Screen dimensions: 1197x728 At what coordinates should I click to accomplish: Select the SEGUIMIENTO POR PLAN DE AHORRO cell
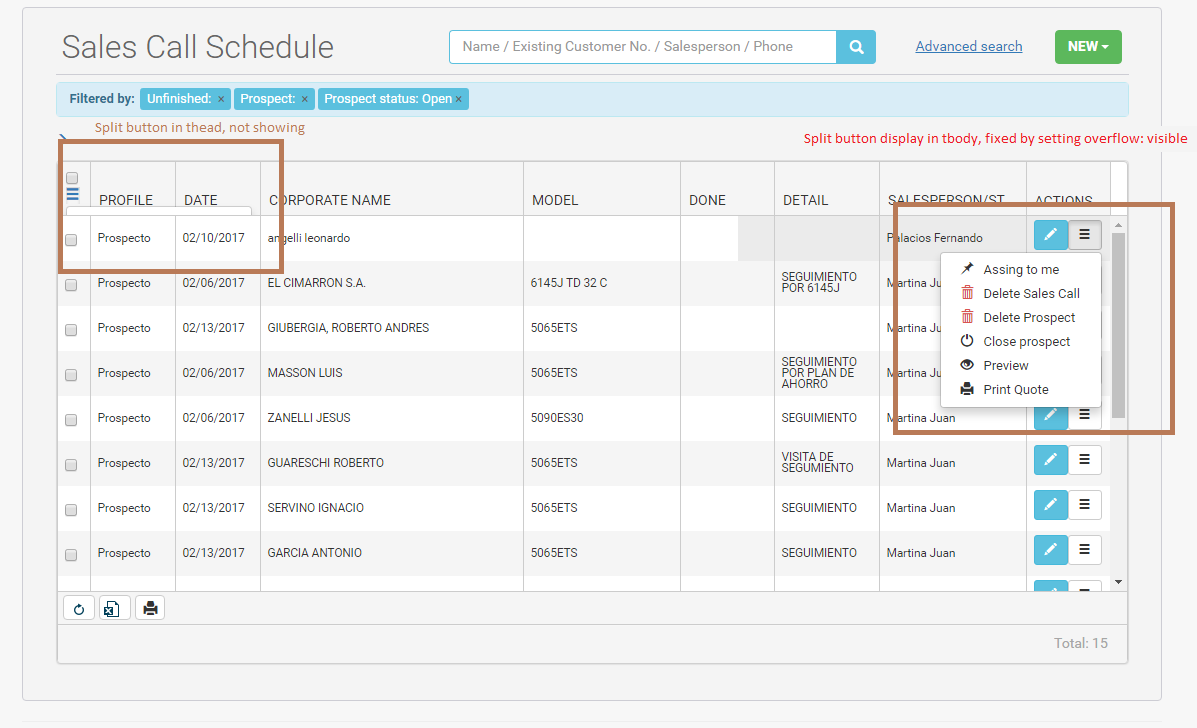pos(827,373)
